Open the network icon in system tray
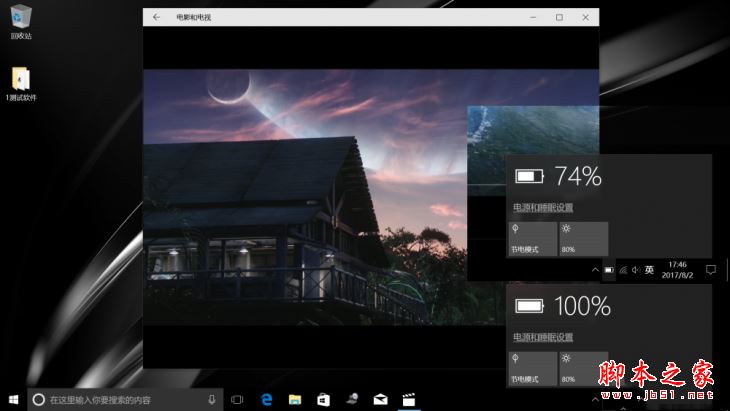Image resolution: width=730 pixels, height=411 pixels. (x=623, y=270)
